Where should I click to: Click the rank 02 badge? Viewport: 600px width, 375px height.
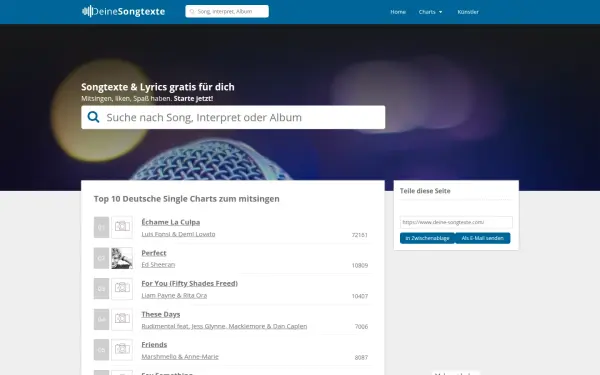click(101, 258)
